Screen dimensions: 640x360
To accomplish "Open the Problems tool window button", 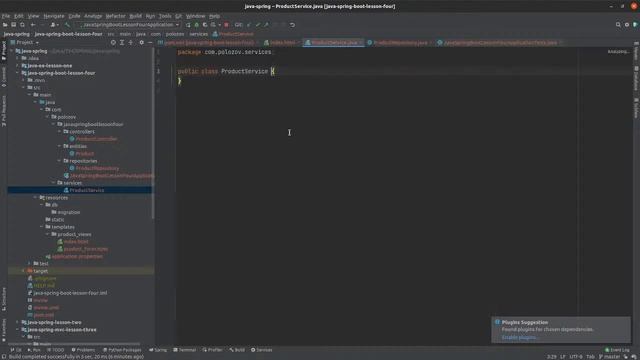I will [x=83, y=350].
